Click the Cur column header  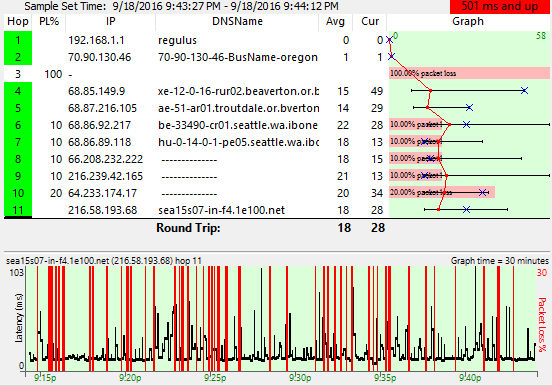click(370, 22)
